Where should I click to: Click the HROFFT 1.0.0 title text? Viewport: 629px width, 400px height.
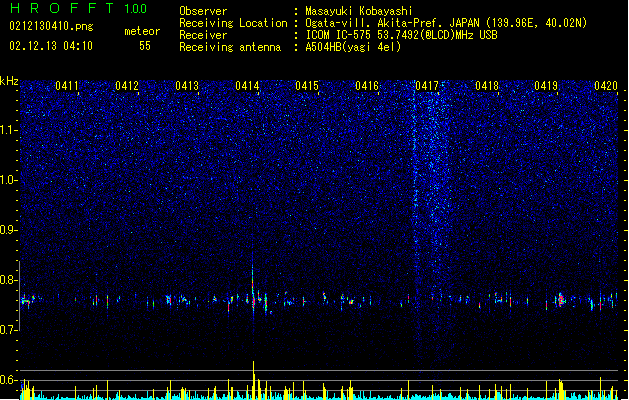tap(78, 8)
